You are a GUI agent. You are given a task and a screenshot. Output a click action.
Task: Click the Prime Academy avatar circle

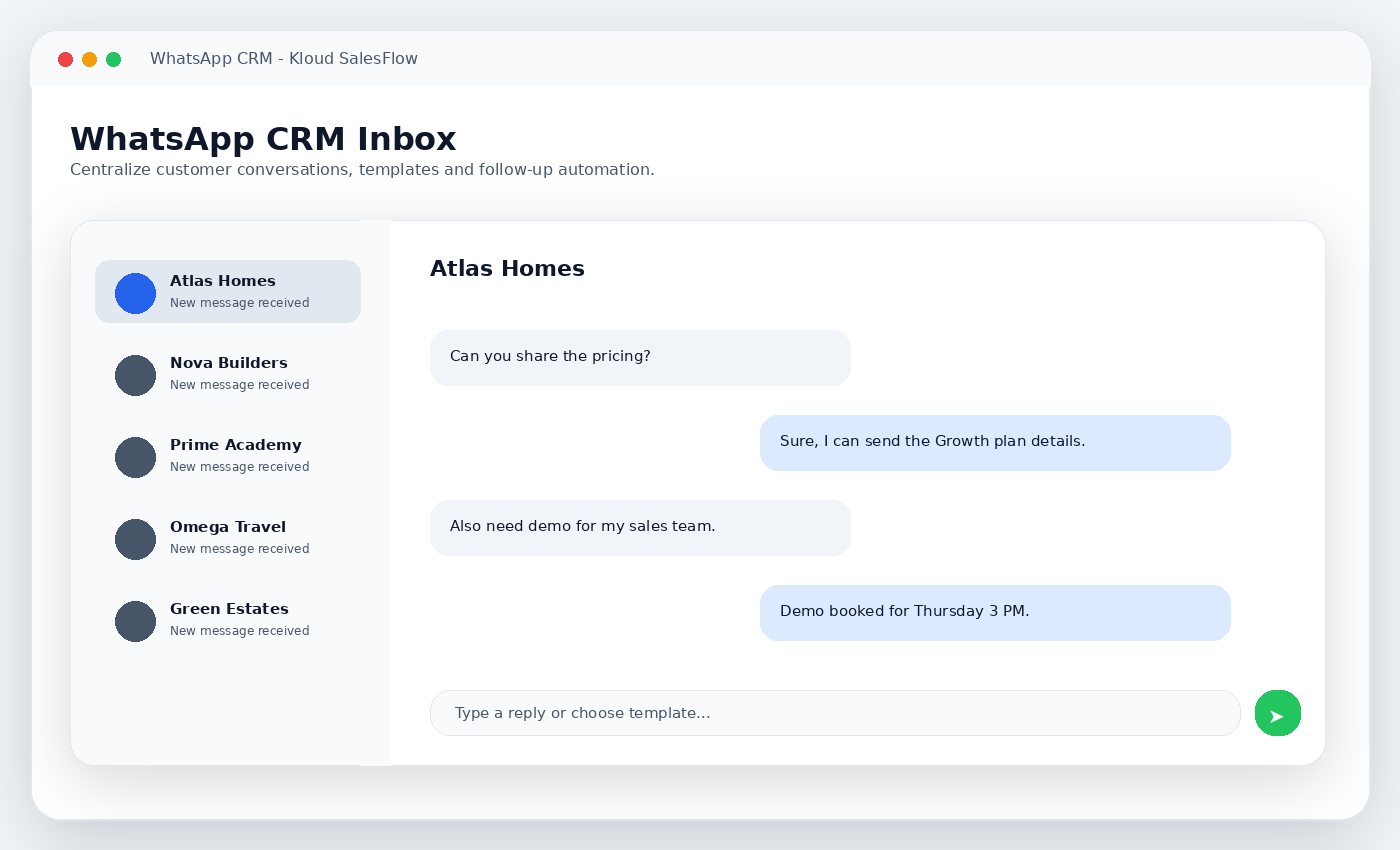click(x=135, y=457)
